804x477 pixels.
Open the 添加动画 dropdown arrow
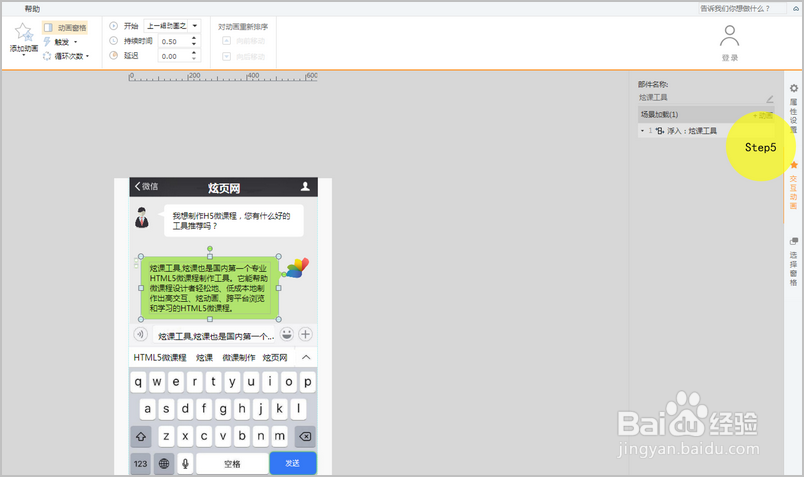coord(24,54)
